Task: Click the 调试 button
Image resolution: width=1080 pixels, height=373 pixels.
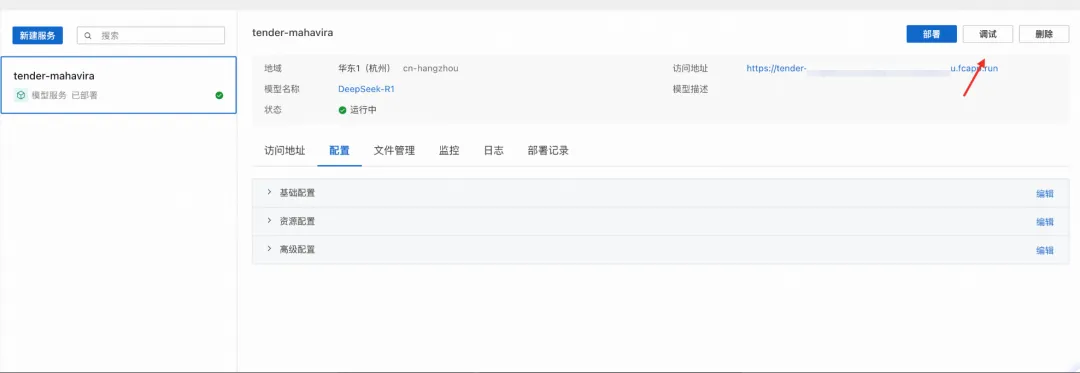Action: coord(988,34)
